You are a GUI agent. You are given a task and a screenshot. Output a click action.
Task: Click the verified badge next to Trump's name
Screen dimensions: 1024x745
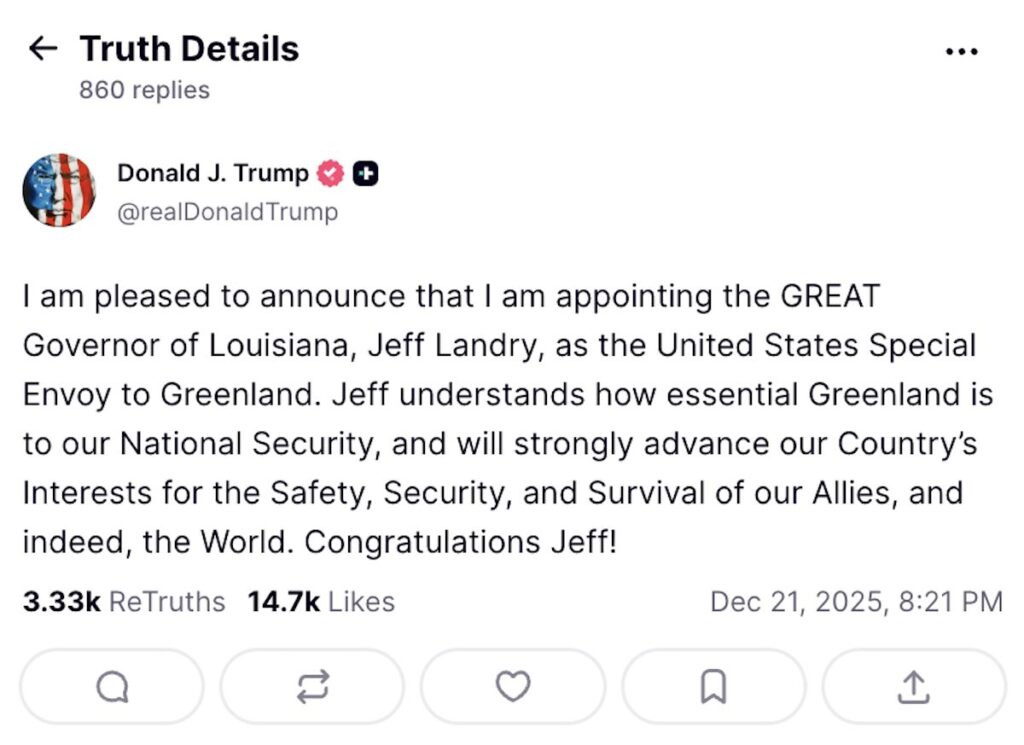tap(330, 172)
